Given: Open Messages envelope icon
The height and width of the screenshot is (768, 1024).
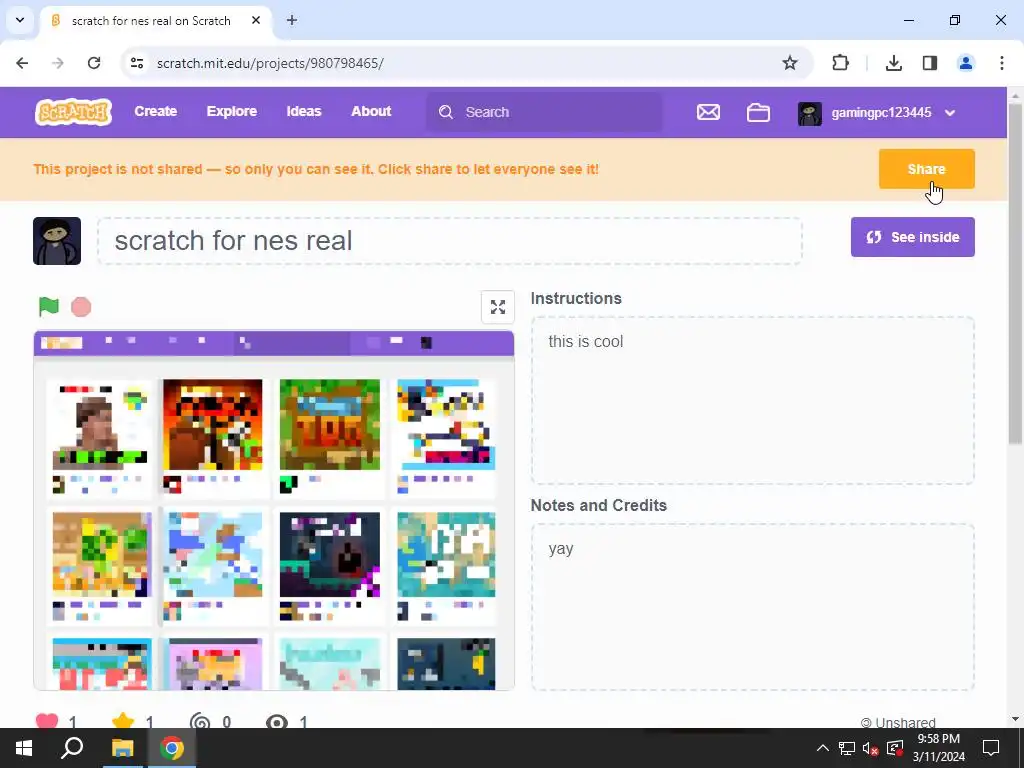Looking at the screenshot, I should pos(708,112).
